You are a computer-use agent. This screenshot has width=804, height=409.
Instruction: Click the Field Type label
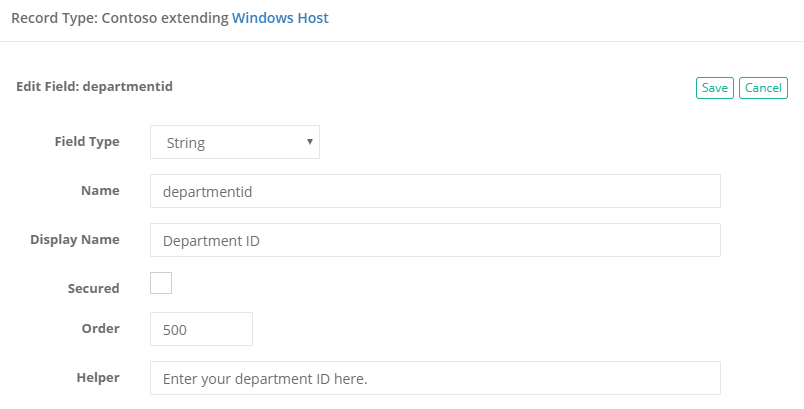pyautogui.click(x=87, y=142)
